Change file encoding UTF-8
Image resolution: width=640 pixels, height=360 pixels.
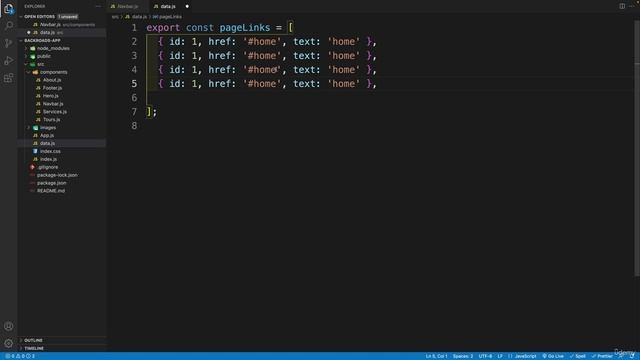click(x=485, y=356)
